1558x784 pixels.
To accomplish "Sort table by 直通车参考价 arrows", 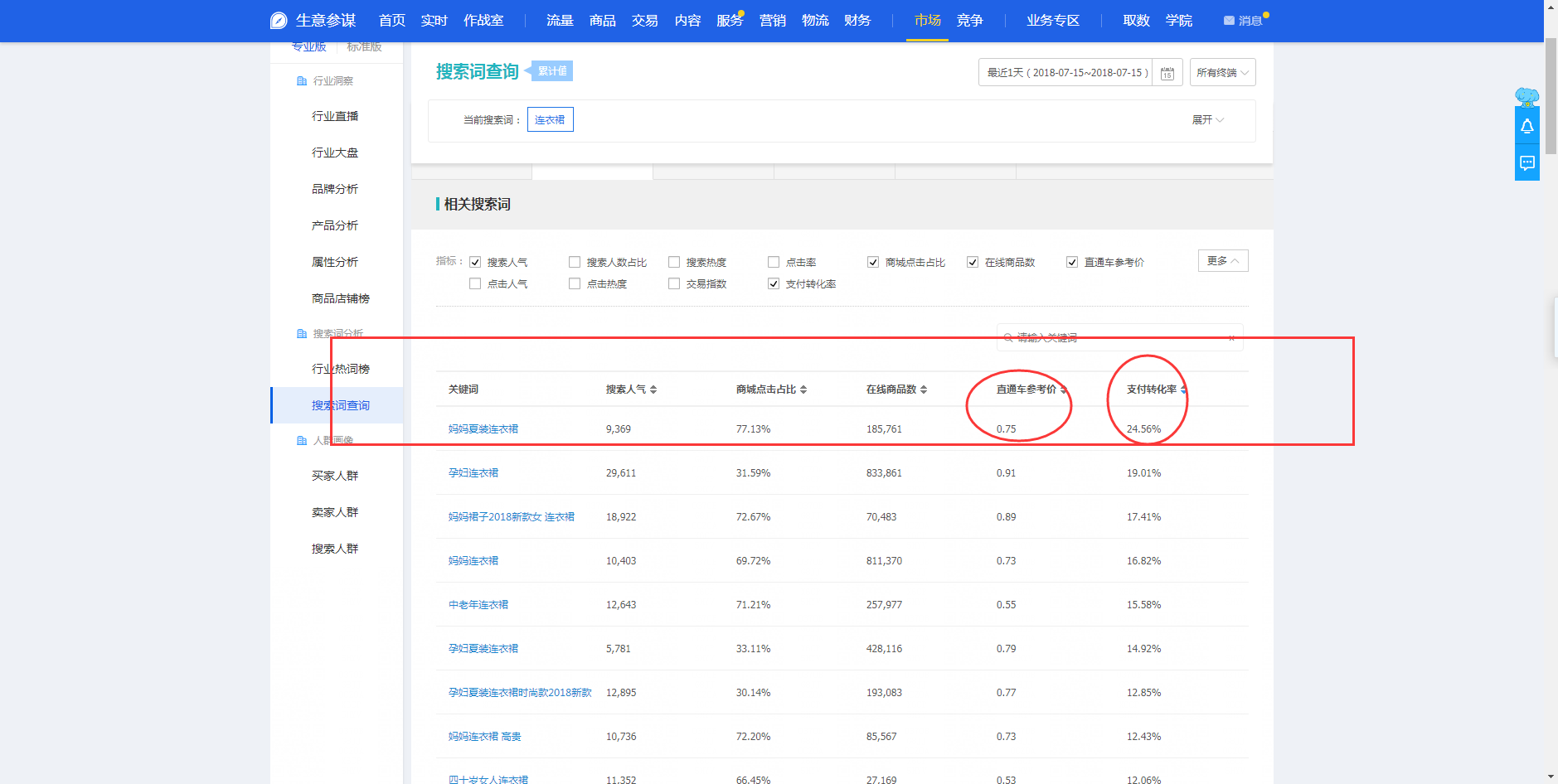I will 1064,390.
